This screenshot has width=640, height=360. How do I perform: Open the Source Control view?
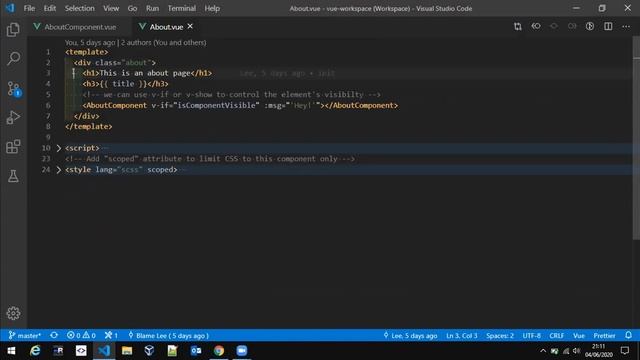(13, 89)
